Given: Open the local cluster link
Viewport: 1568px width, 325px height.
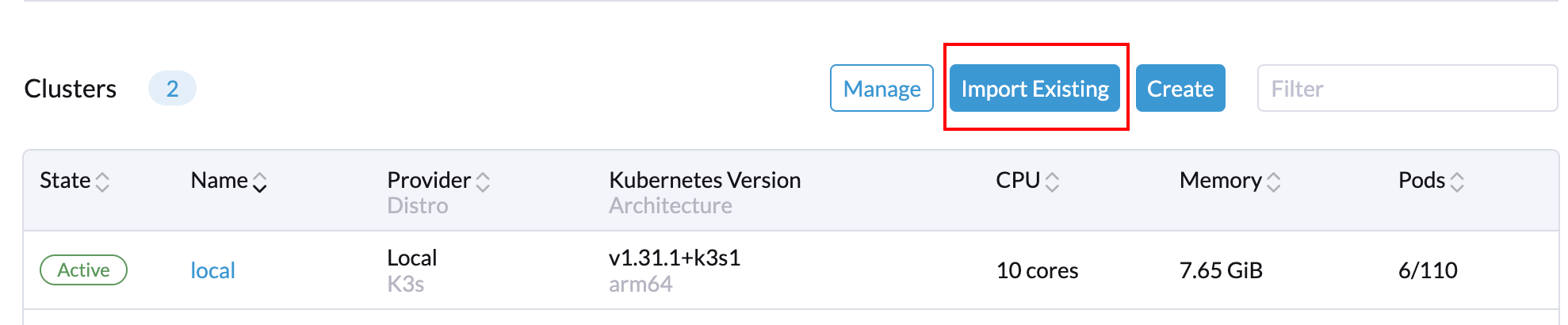Looking at the screenshot, I should (x=212, y=270).
